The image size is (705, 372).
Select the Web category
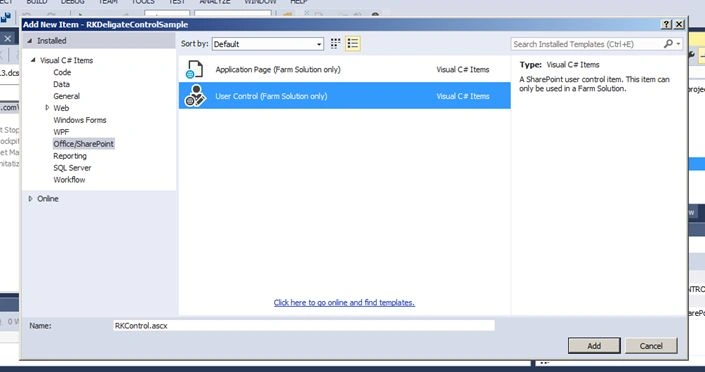click(x=61, y=108)
